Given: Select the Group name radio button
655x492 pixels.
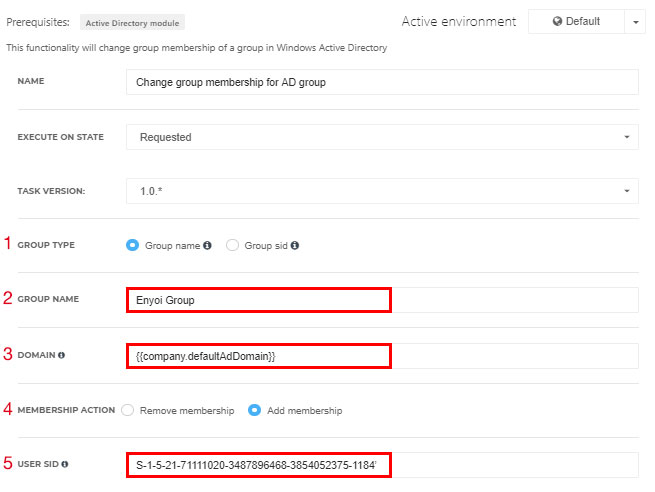Looking at the screenshot, I should coord(132,245).
